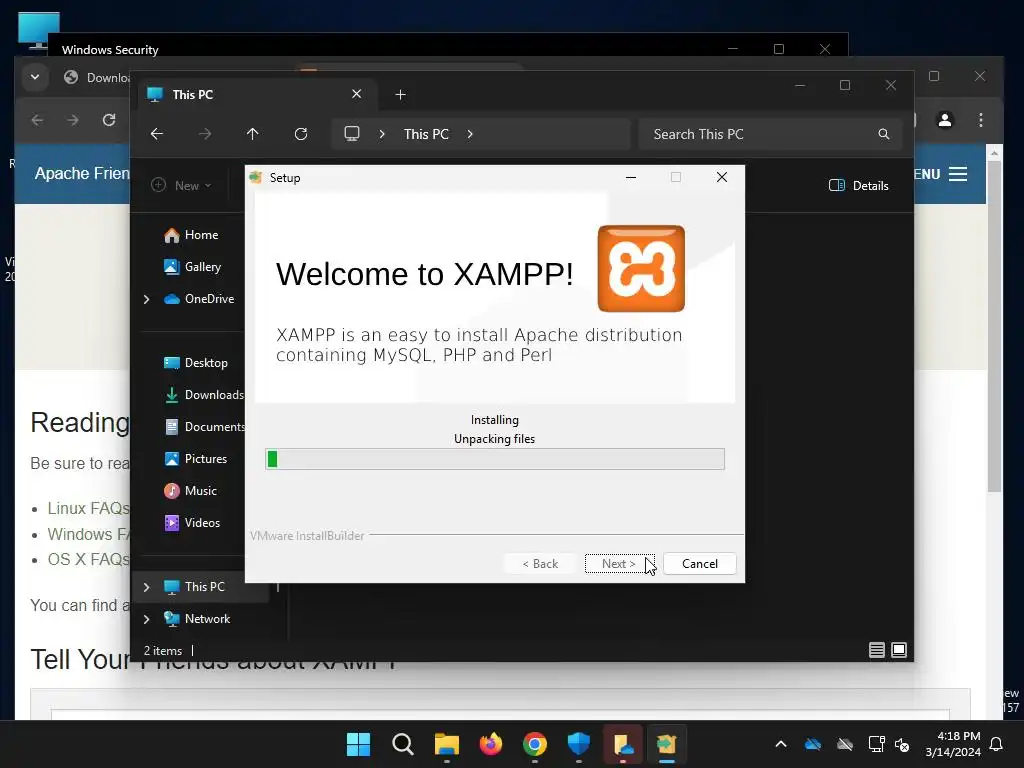The width and height of the screenshot is (1024, 768).
Task: Click the browser page vertical scrollbar
Action: [994, 327]
